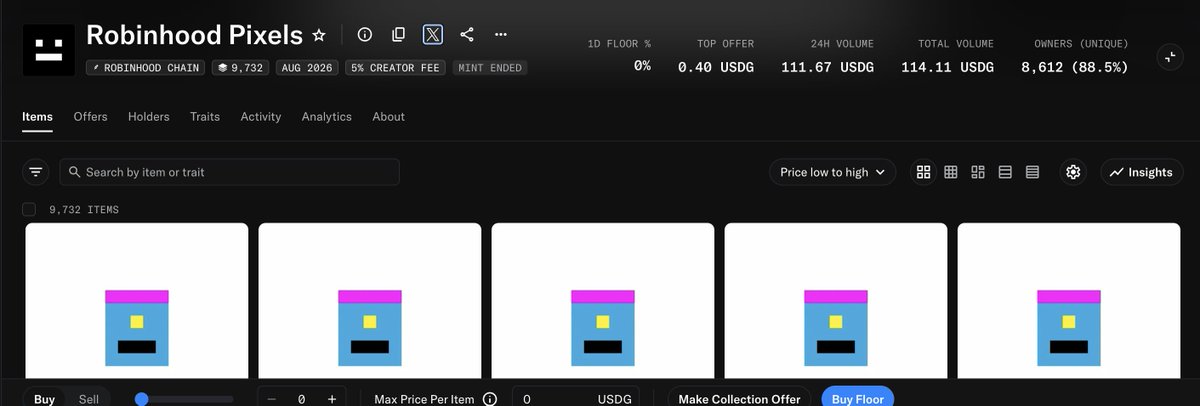Click the 111.67 USDG 24h volume value
The image size is (1200, 406).
point(829,67)
